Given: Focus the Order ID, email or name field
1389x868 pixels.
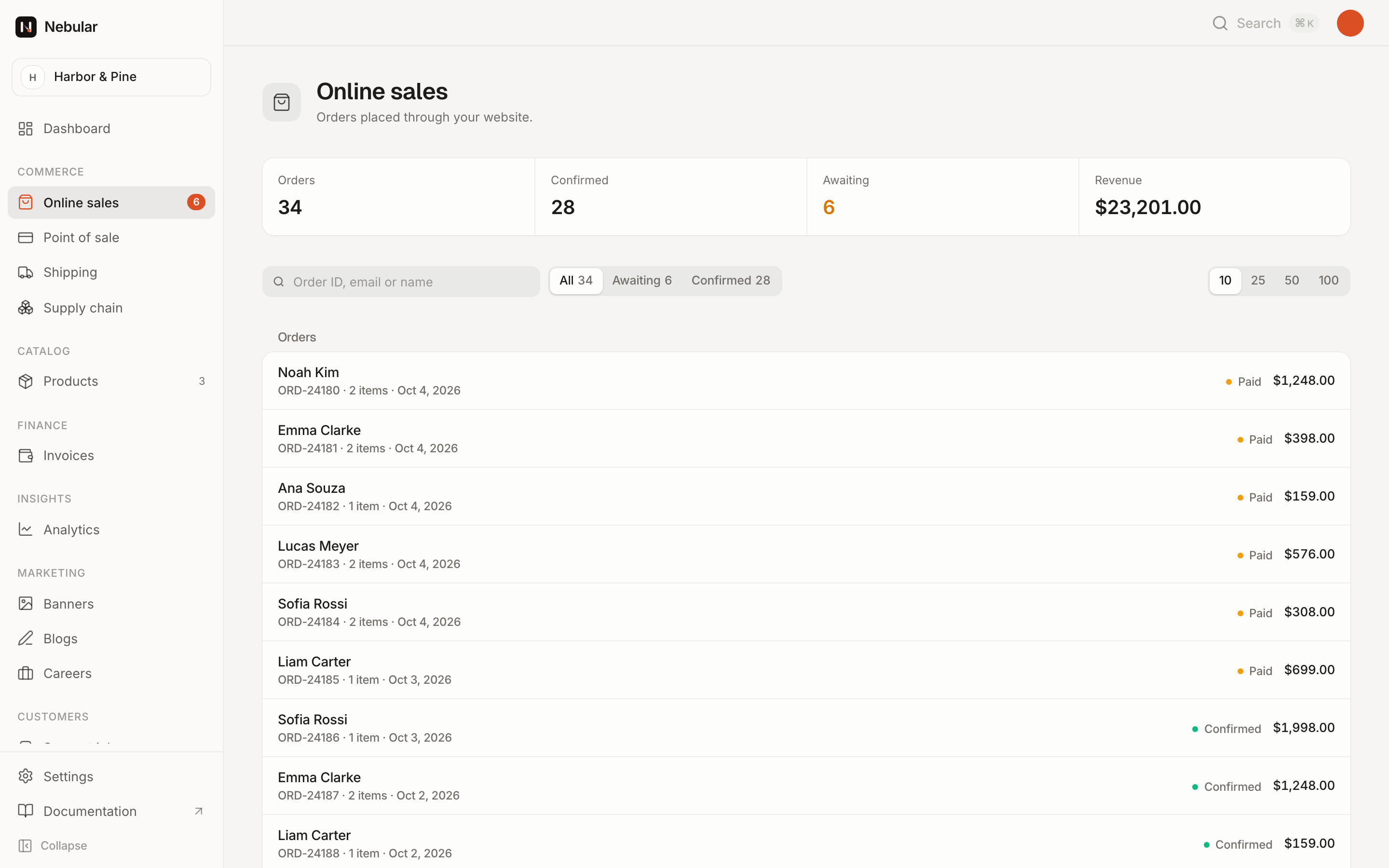Looking at the screenshot, I should [401, 281].
